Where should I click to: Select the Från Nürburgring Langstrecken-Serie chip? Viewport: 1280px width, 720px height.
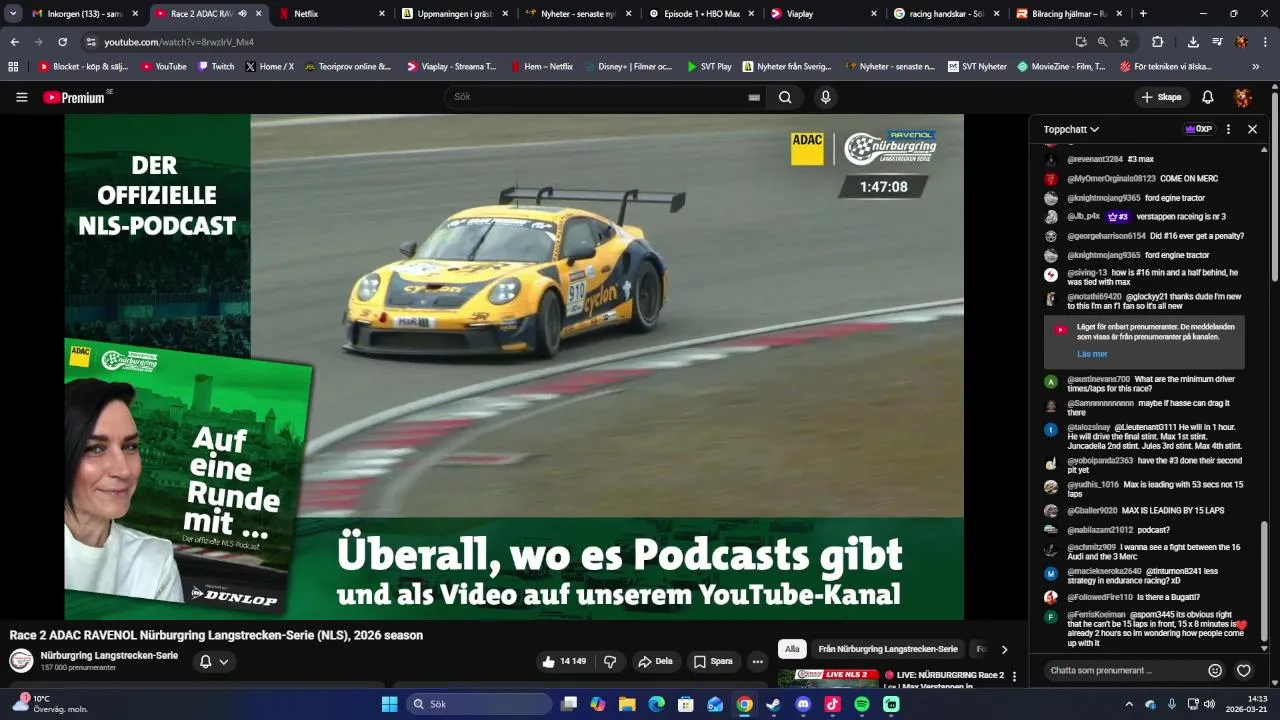click(x=888, y=649)
